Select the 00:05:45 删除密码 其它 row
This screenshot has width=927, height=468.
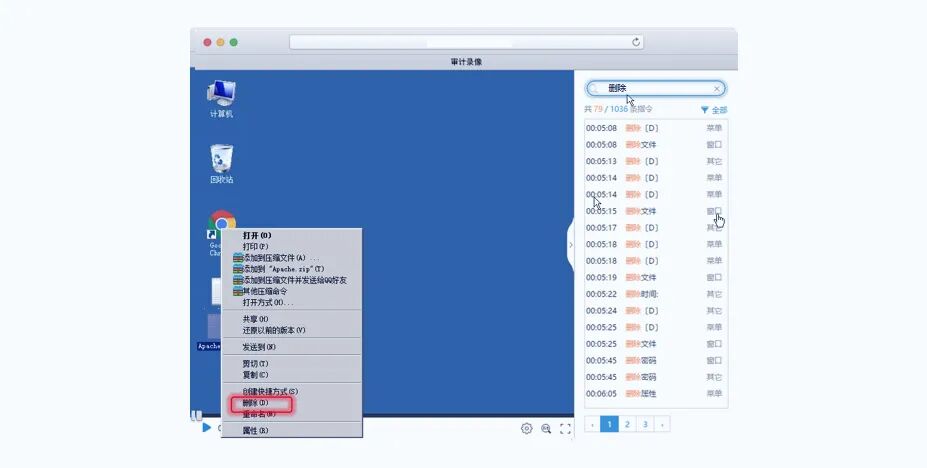[x=655, y=377]
